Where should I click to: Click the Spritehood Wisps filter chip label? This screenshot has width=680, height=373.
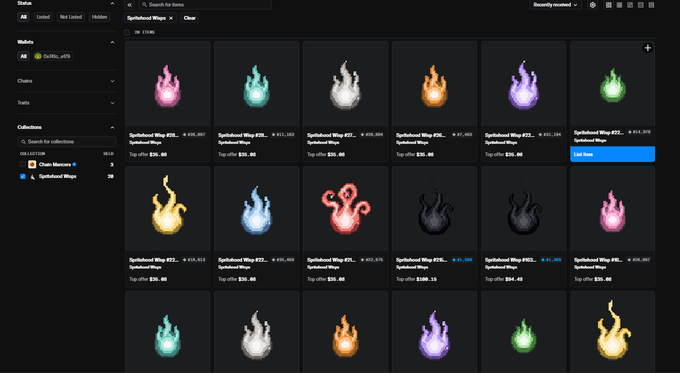coord(147,18)
